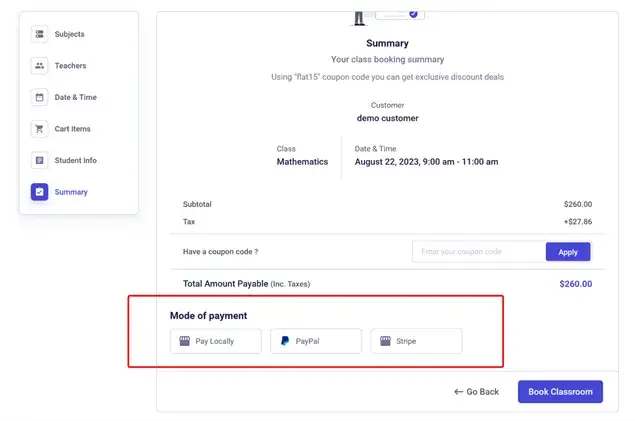Viewport: 635px width, 421px height.
Task: Go Back to the previous step
Action: (x=477, y=392)
